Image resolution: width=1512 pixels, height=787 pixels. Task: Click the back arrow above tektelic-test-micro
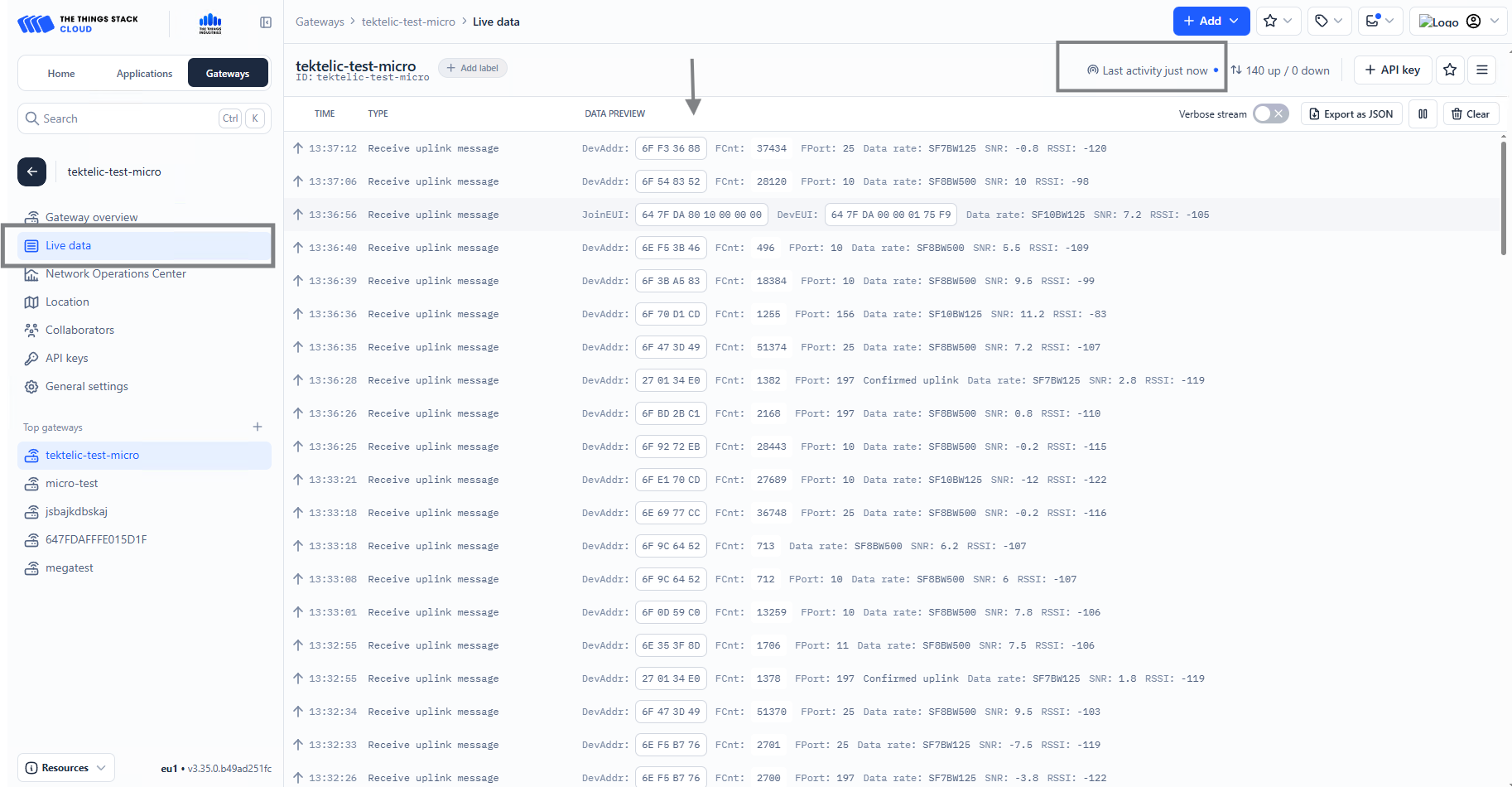click(31, 171)
